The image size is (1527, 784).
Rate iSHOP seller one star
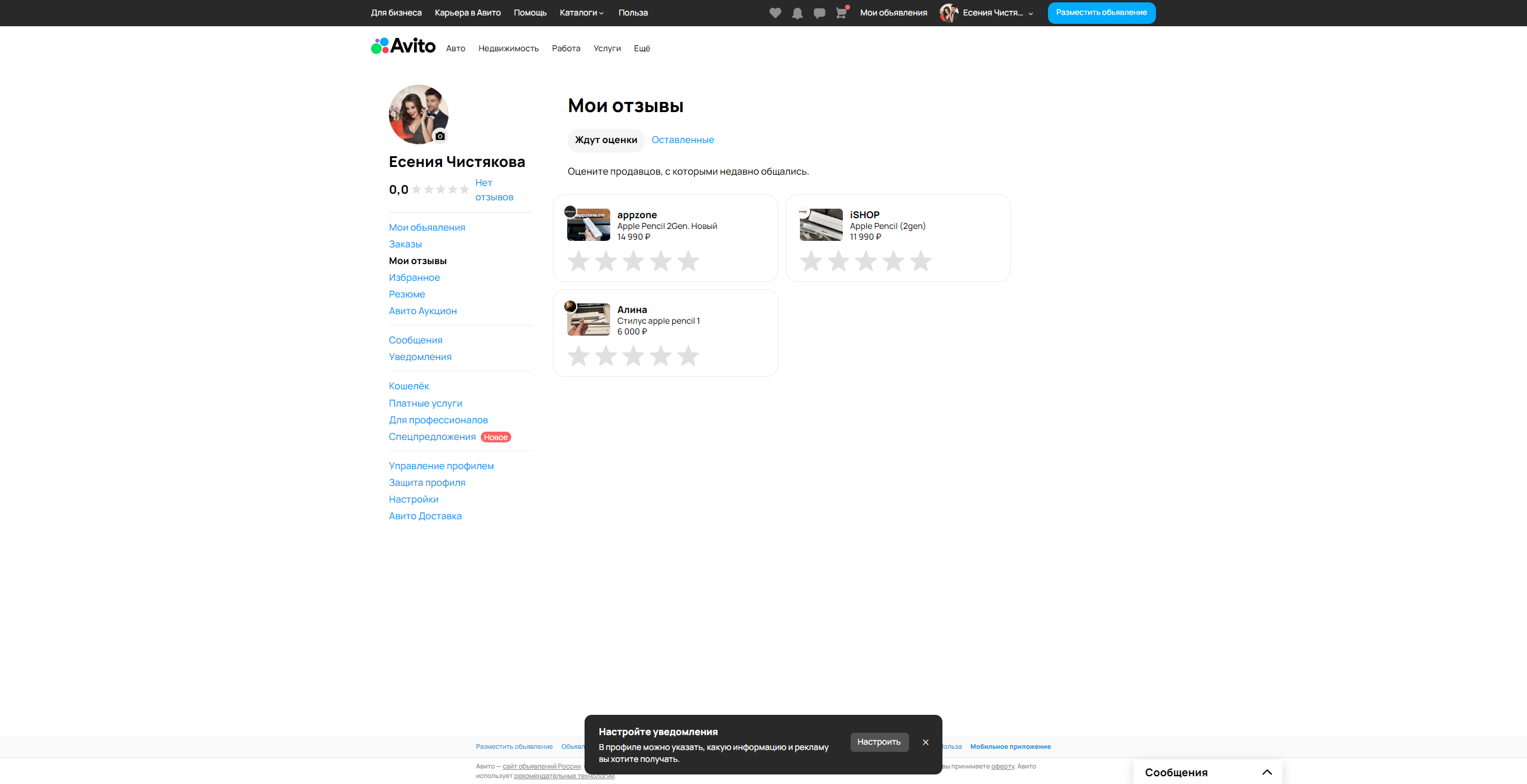coord(811,261)
